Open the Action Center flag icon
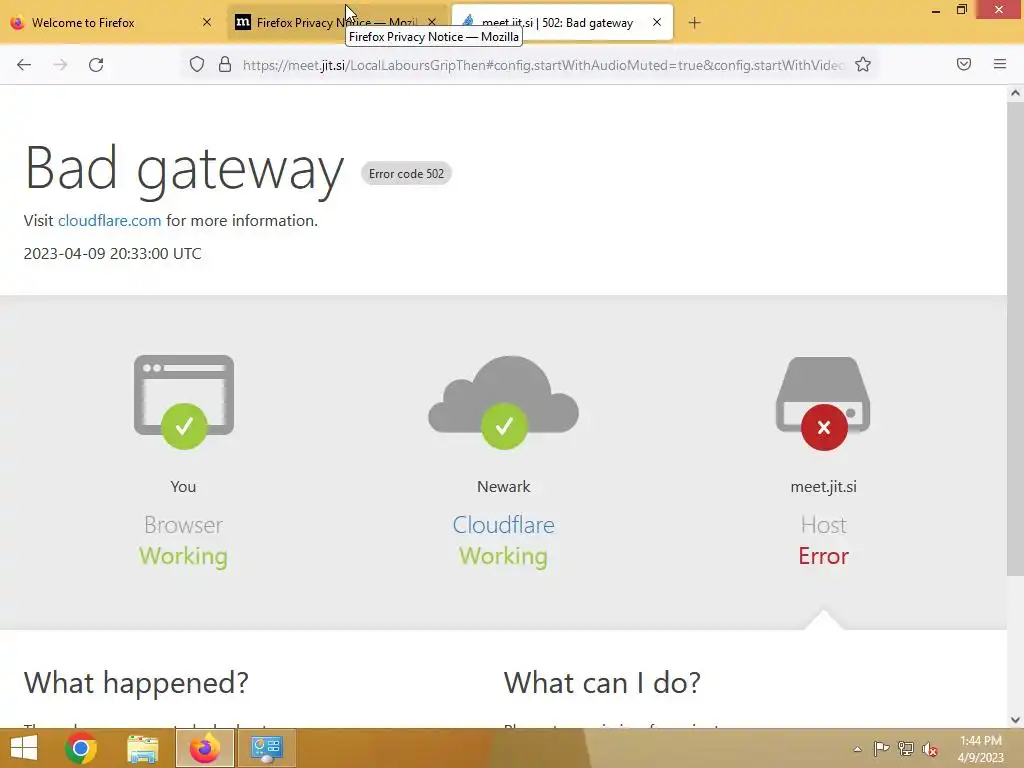Screen dimensions: 1024x768 [x=881, y=749]
